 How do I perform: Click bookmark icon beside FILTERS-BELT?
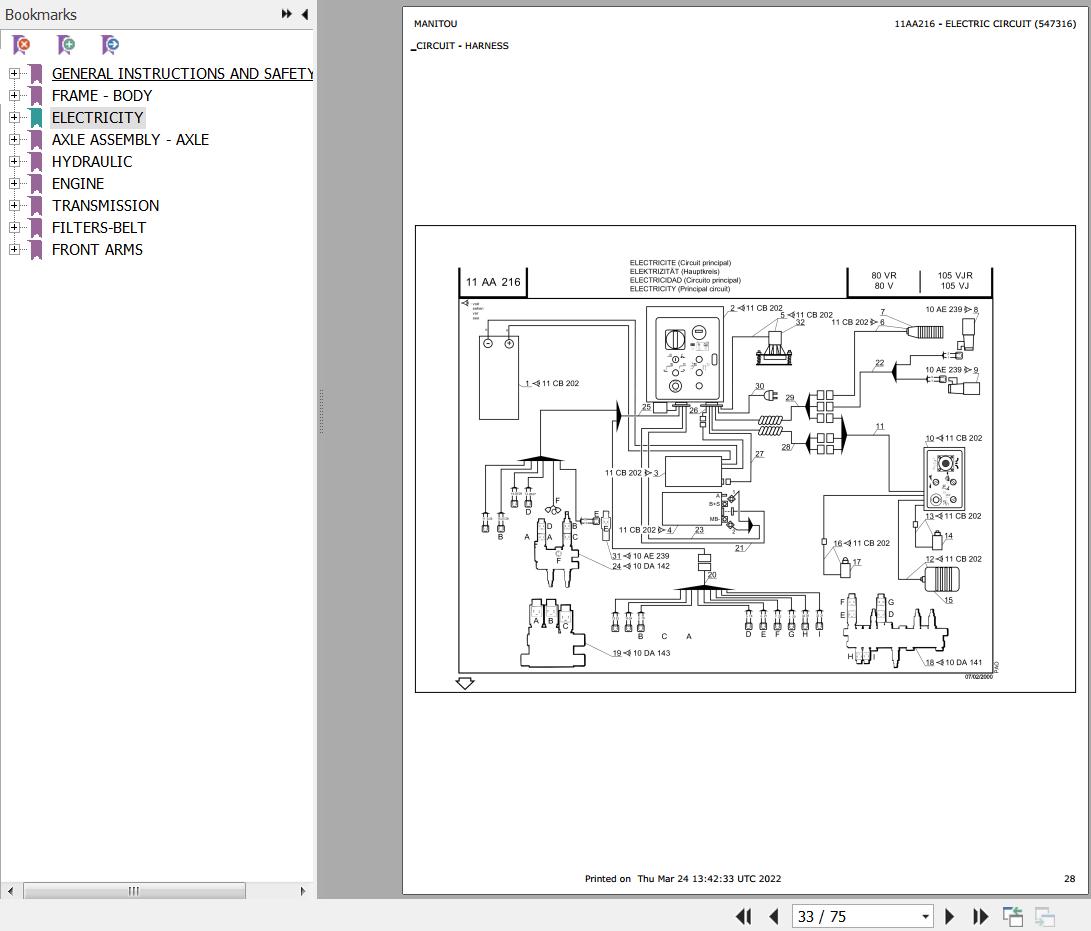tap(36, 228)
